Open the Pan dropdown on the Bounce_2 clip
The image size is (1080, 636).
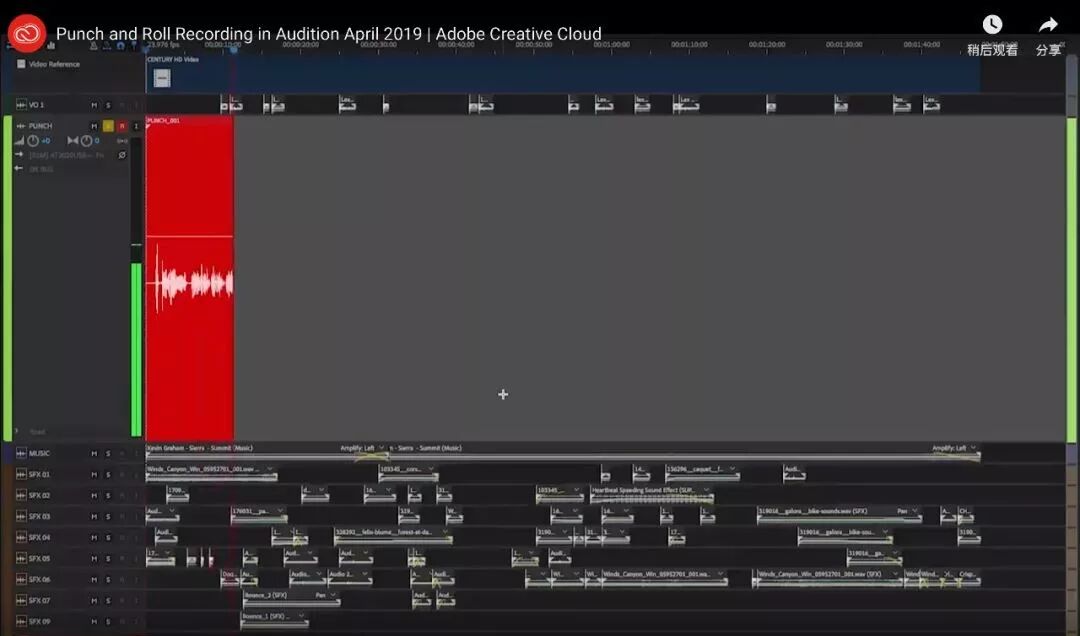pyautogui.click(x=333, y=595)
